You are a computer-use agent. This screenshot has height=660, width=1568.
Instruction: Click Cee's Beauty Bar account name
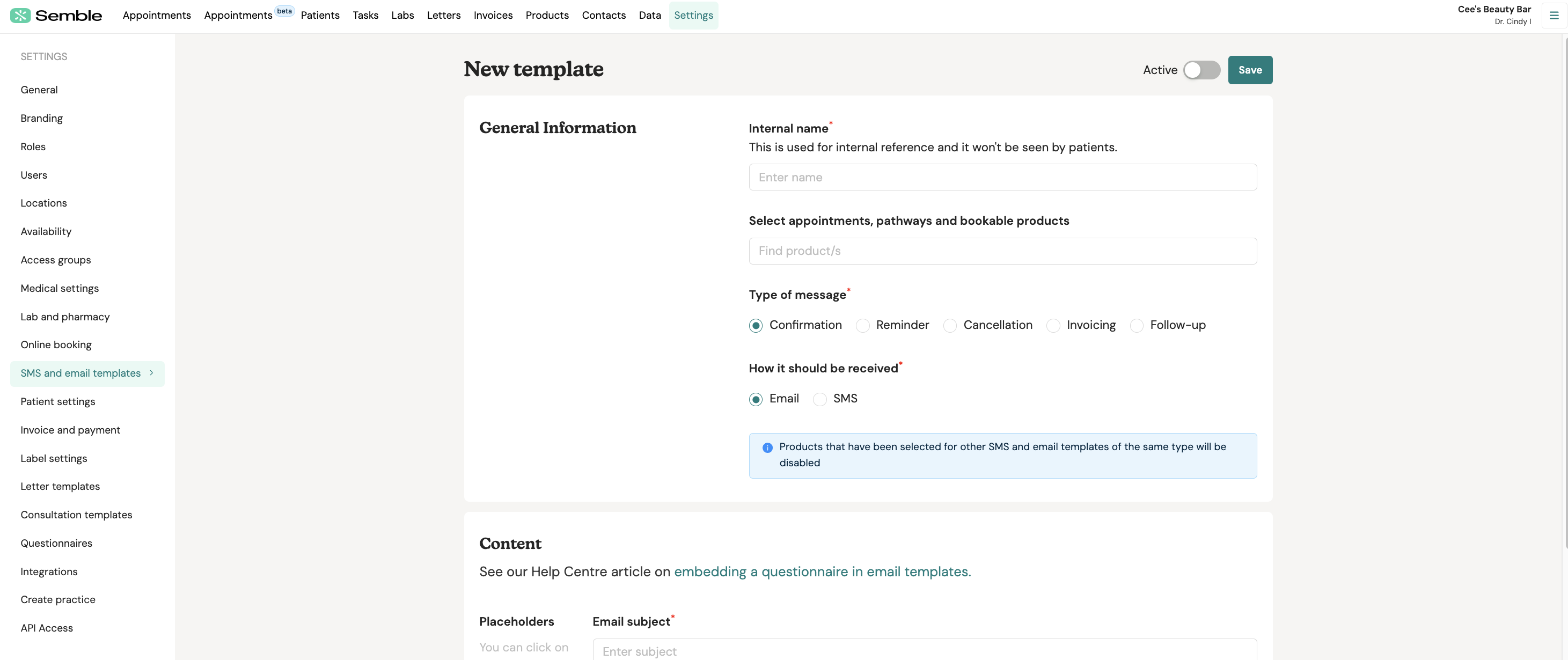tap(1494, 9)
